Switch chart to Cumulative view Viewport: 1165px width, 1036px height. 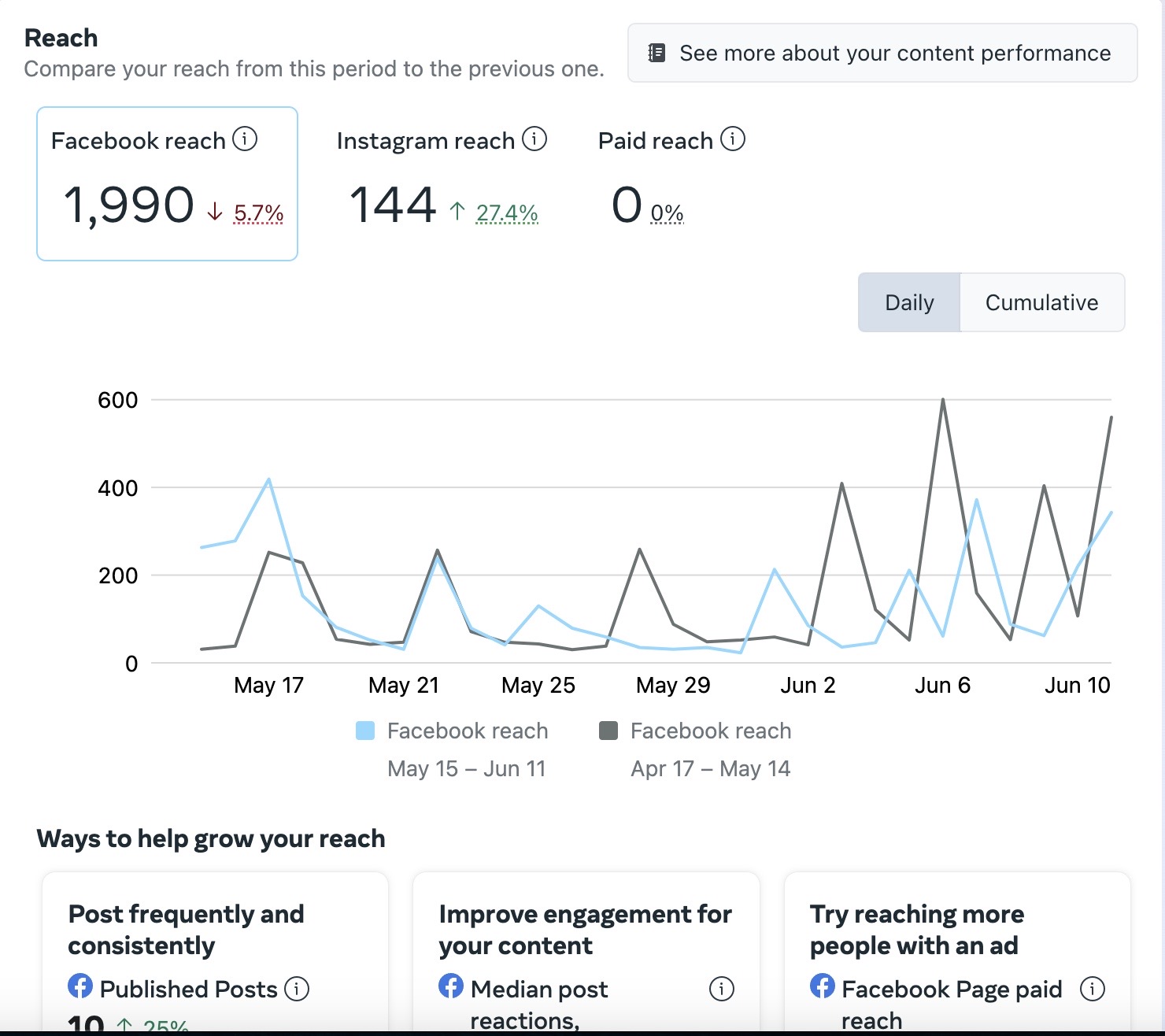pos(1041,302)
